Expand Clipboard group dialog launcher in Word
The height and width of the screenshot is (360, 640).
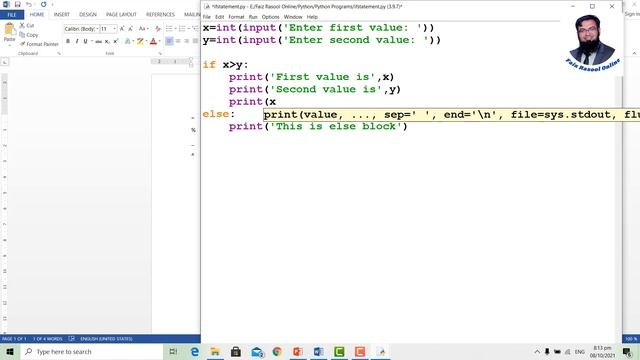pyautogui.click(x=59, y=53)
